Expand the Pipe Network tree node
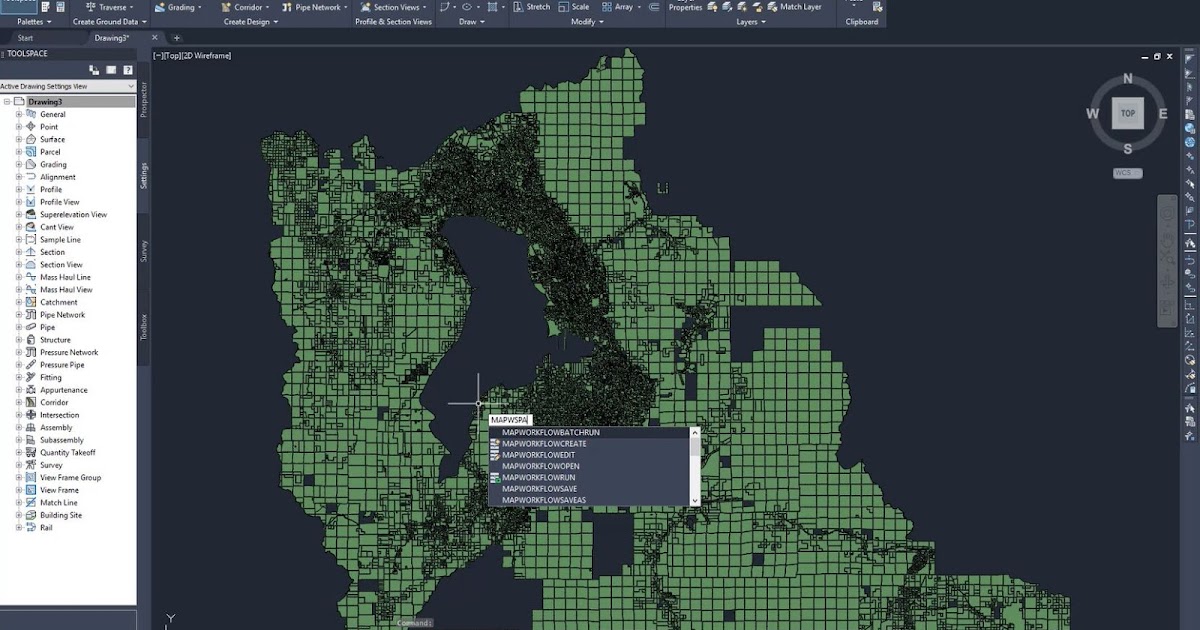This screenshot has width=1200, height=630. tap(18, 314)
